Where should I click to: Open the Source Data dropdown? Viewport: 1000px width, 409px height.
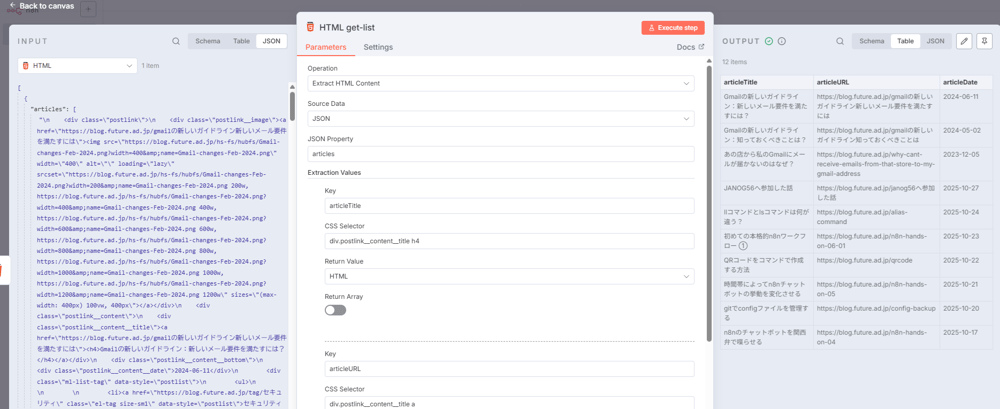(500, 118)
